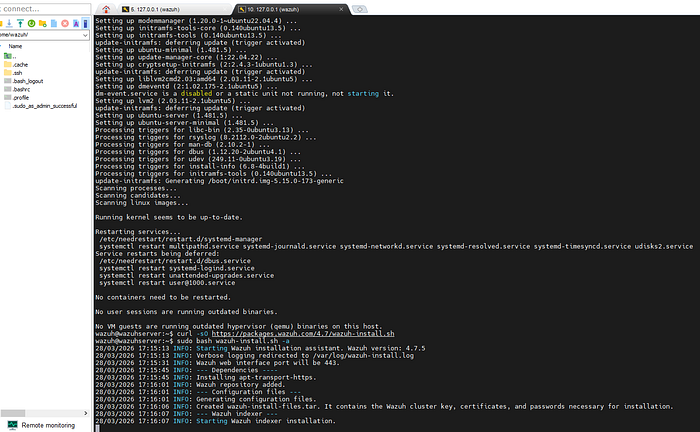Click the 'Generating configuration files.' log line
Screen dimensions: 700x432
click(205, 399)
